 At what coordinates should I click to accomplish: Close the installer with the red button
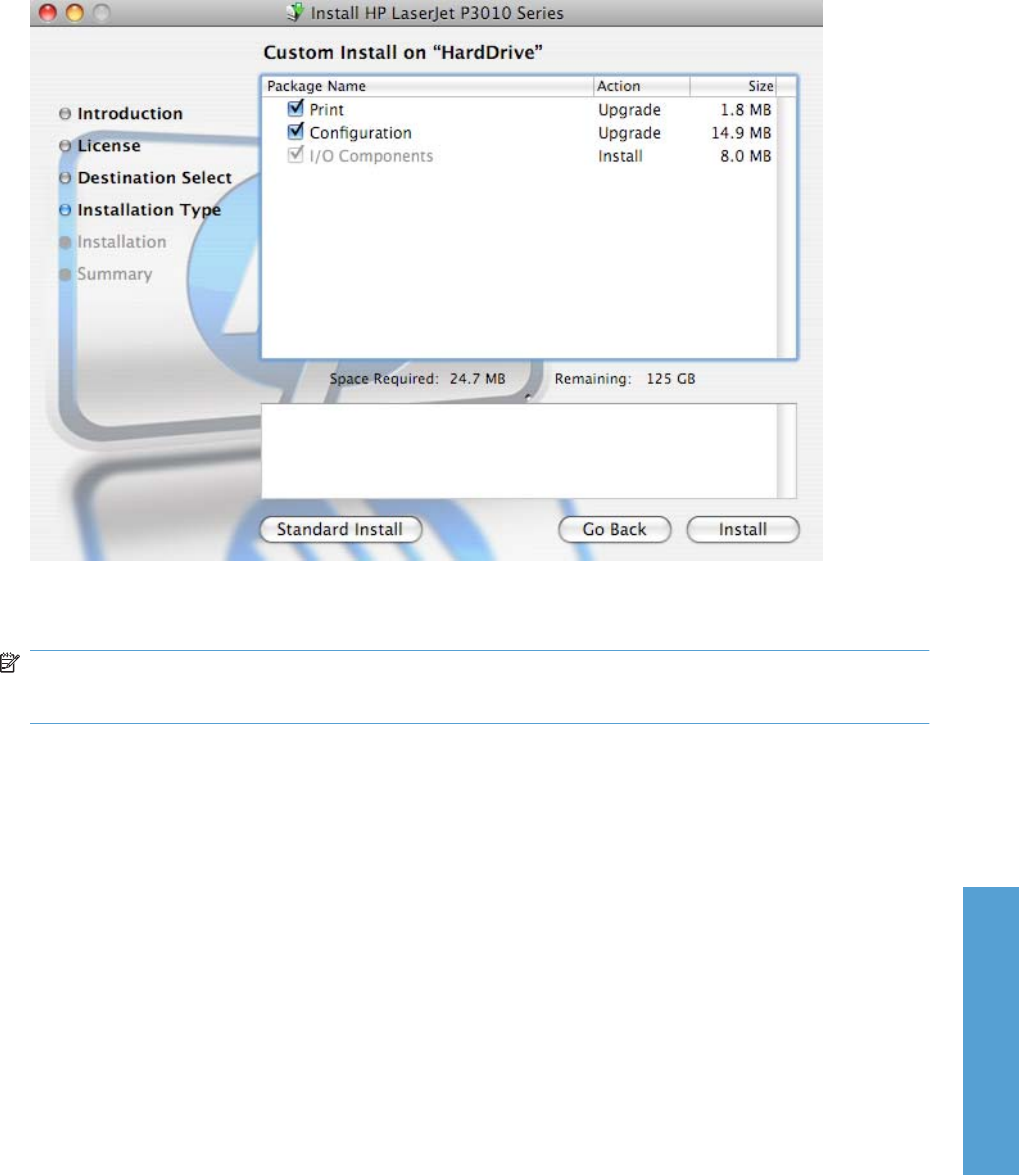click(47, 12)
